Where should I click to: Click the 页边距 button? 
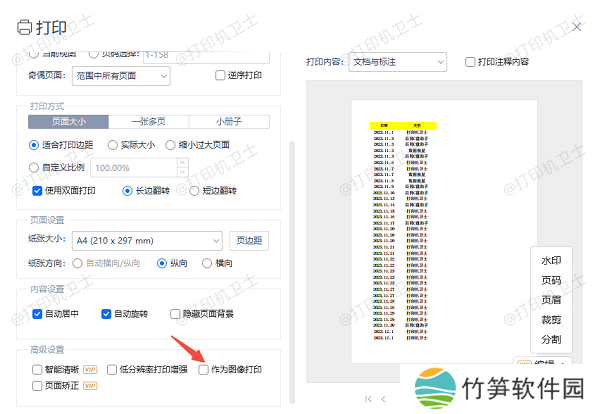249,240
